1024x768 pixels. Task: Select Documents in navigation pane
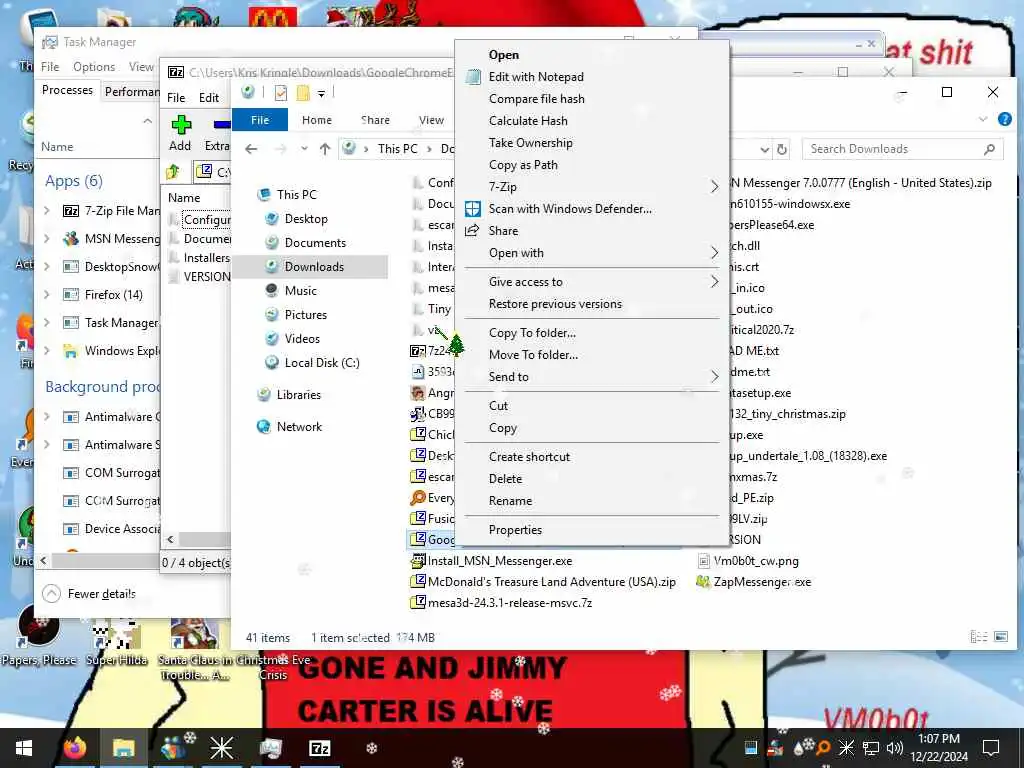point(315,243)
